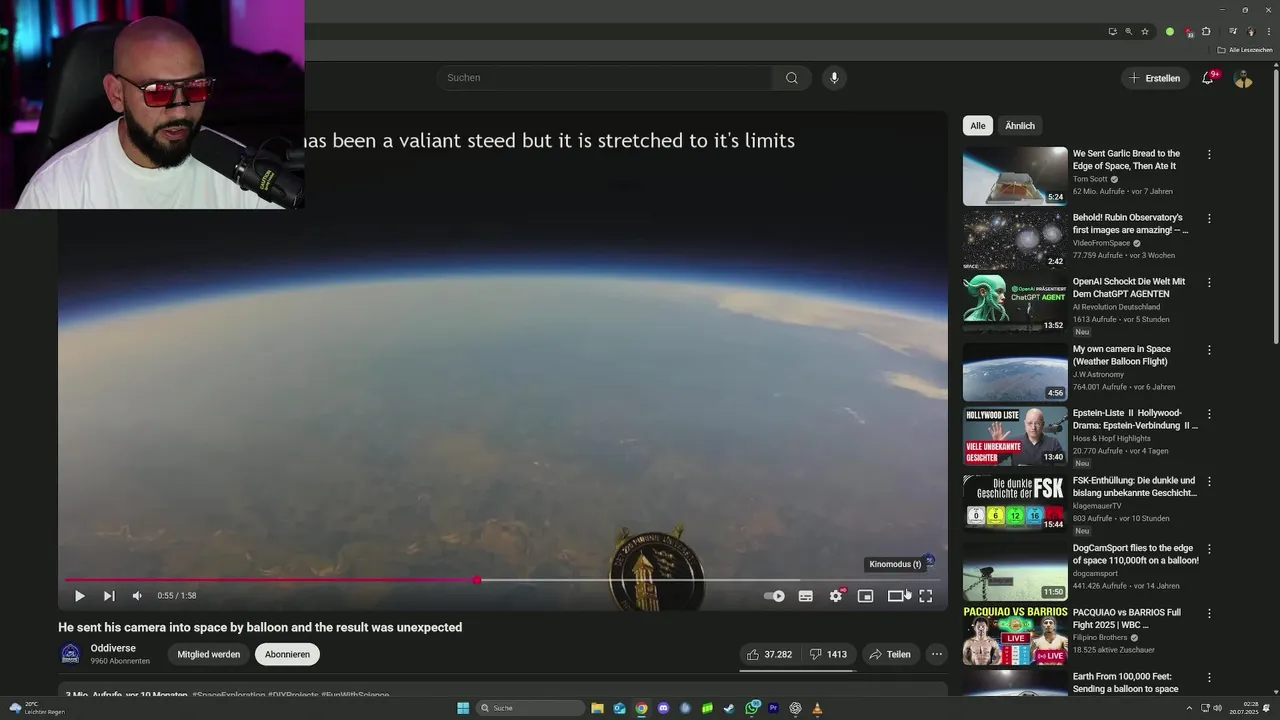
Task: Toggle the autoplay switch in player
Action: 775,596
